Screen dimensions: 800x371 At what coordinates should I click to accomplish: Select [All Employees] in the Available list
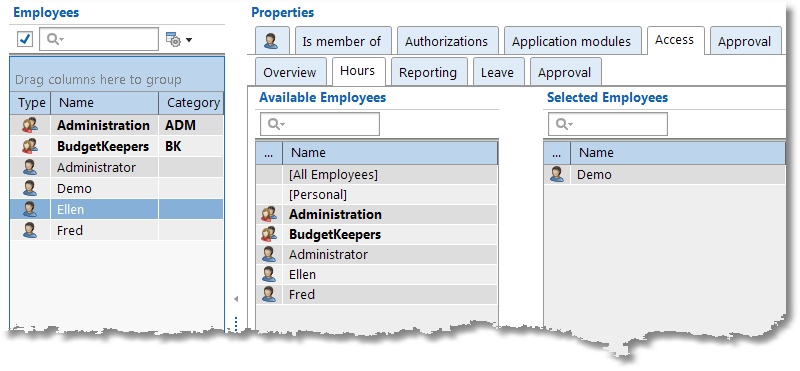pyautogui.click(x=377, y=175)
